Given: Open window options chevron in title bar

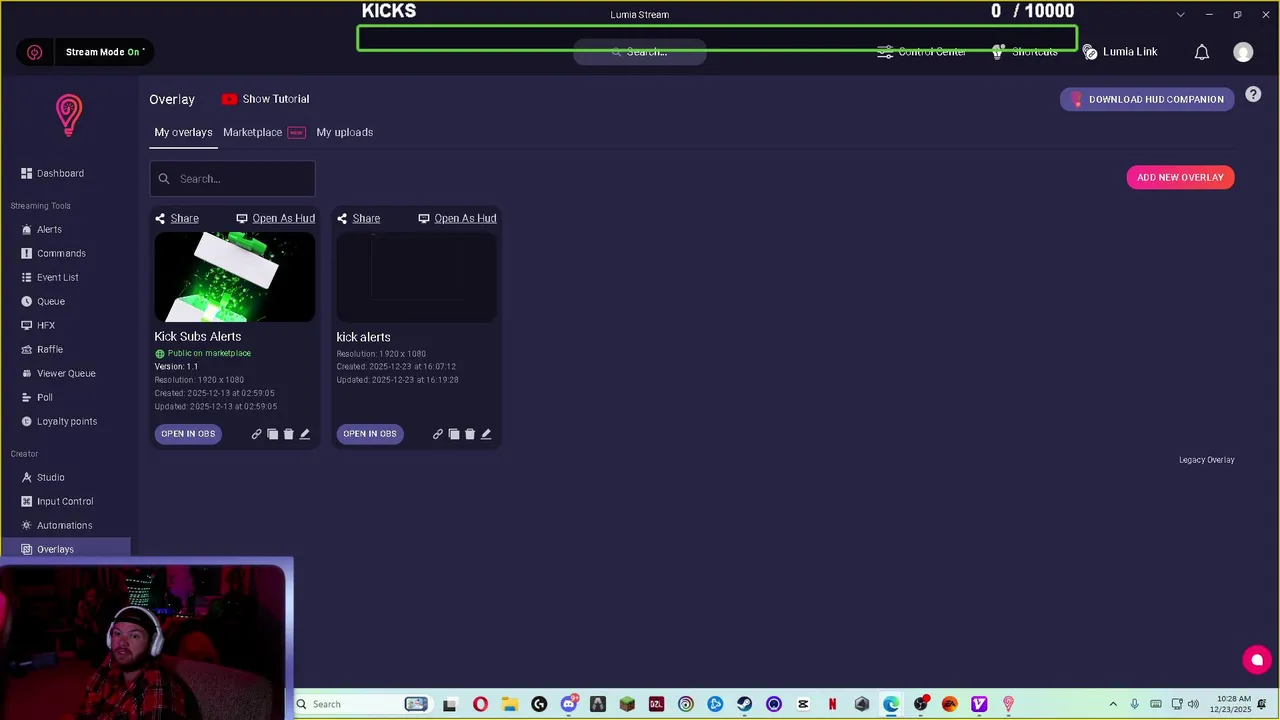Looking at the screenshot, I should click(1180, 15).
